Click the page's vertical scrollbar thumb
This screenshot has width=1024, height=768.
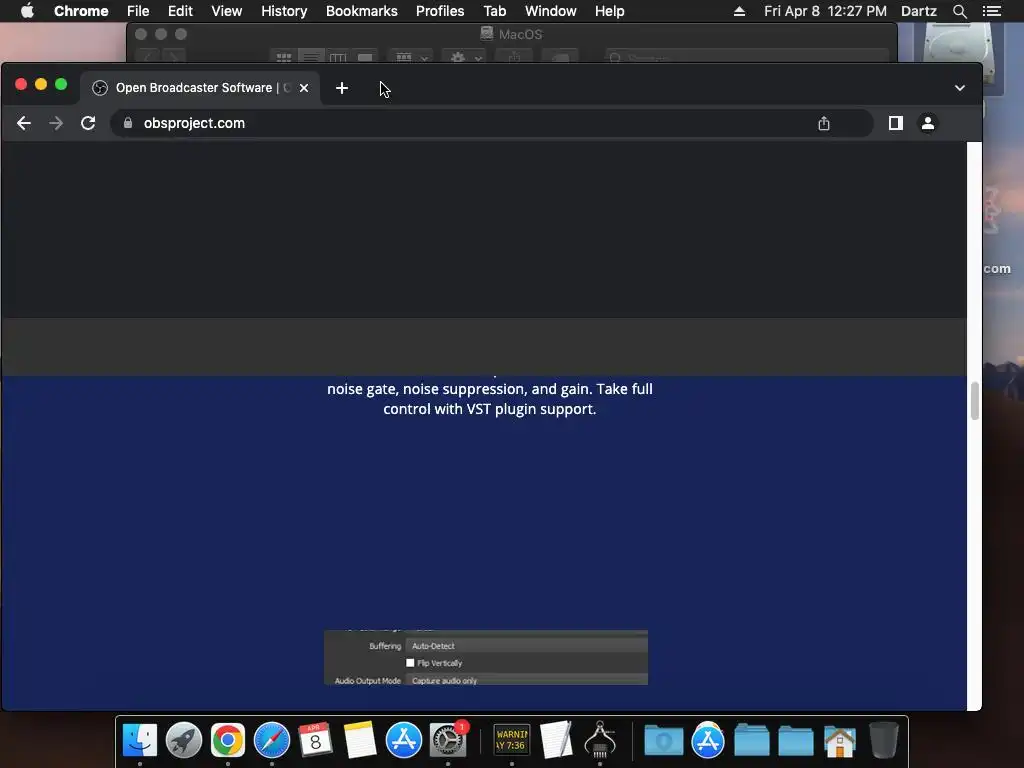pyautogui.click(x=974, y=400)
